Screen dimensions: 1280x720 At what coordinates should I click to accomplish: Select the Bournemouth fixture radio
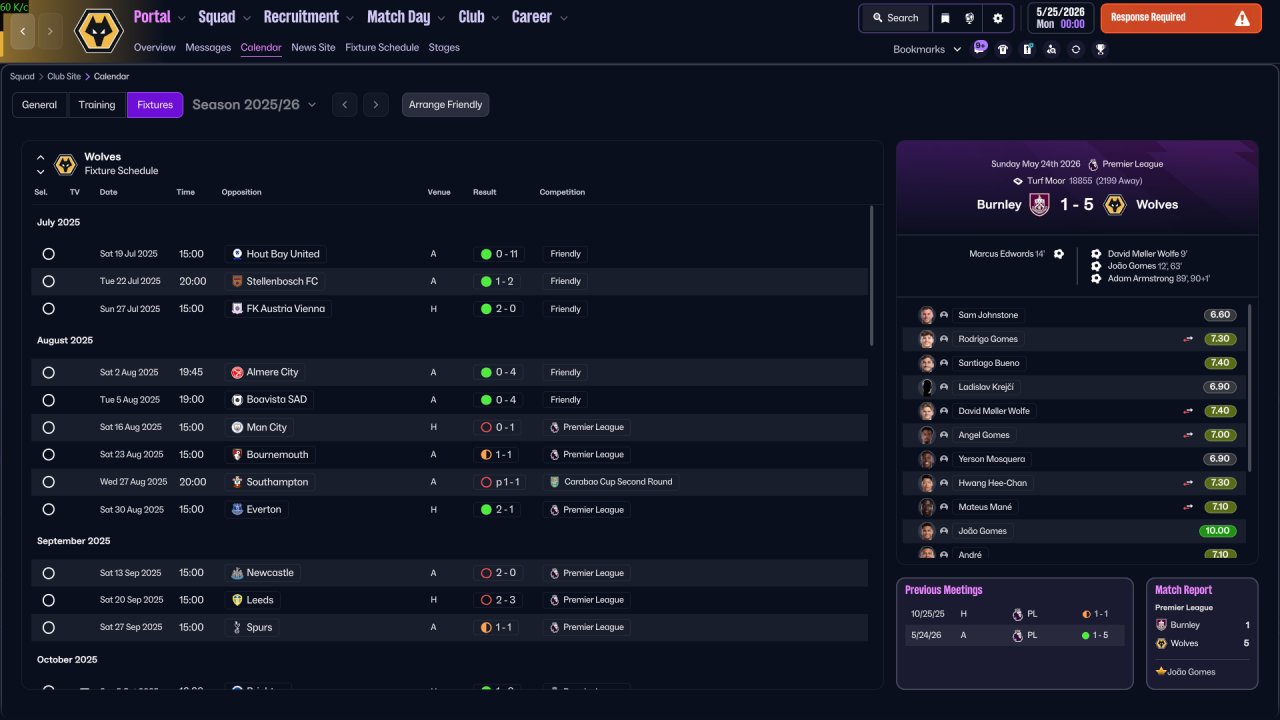tap(48, 455)
